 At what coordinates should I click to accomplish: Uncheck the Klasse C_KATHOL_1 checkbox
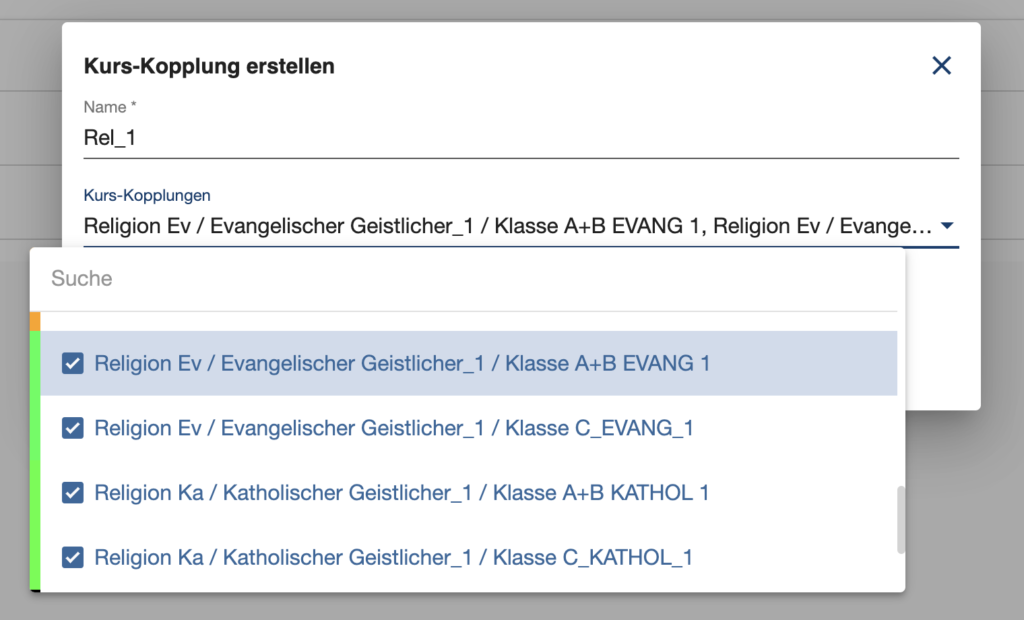click(x=72, y=557)
